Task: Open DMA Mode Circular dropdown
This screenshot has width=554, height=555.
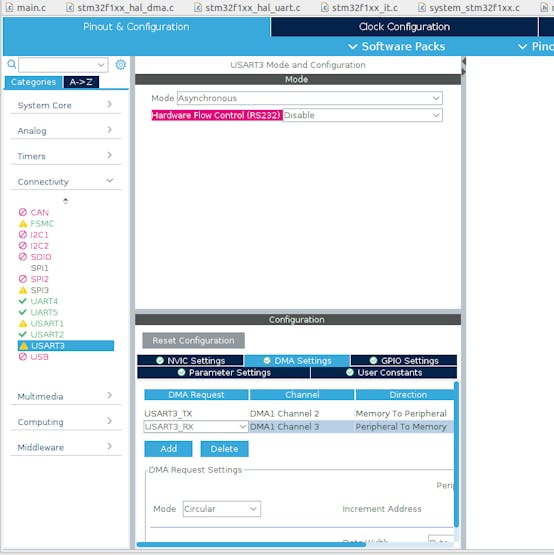Action: click(x=222, y=509)
